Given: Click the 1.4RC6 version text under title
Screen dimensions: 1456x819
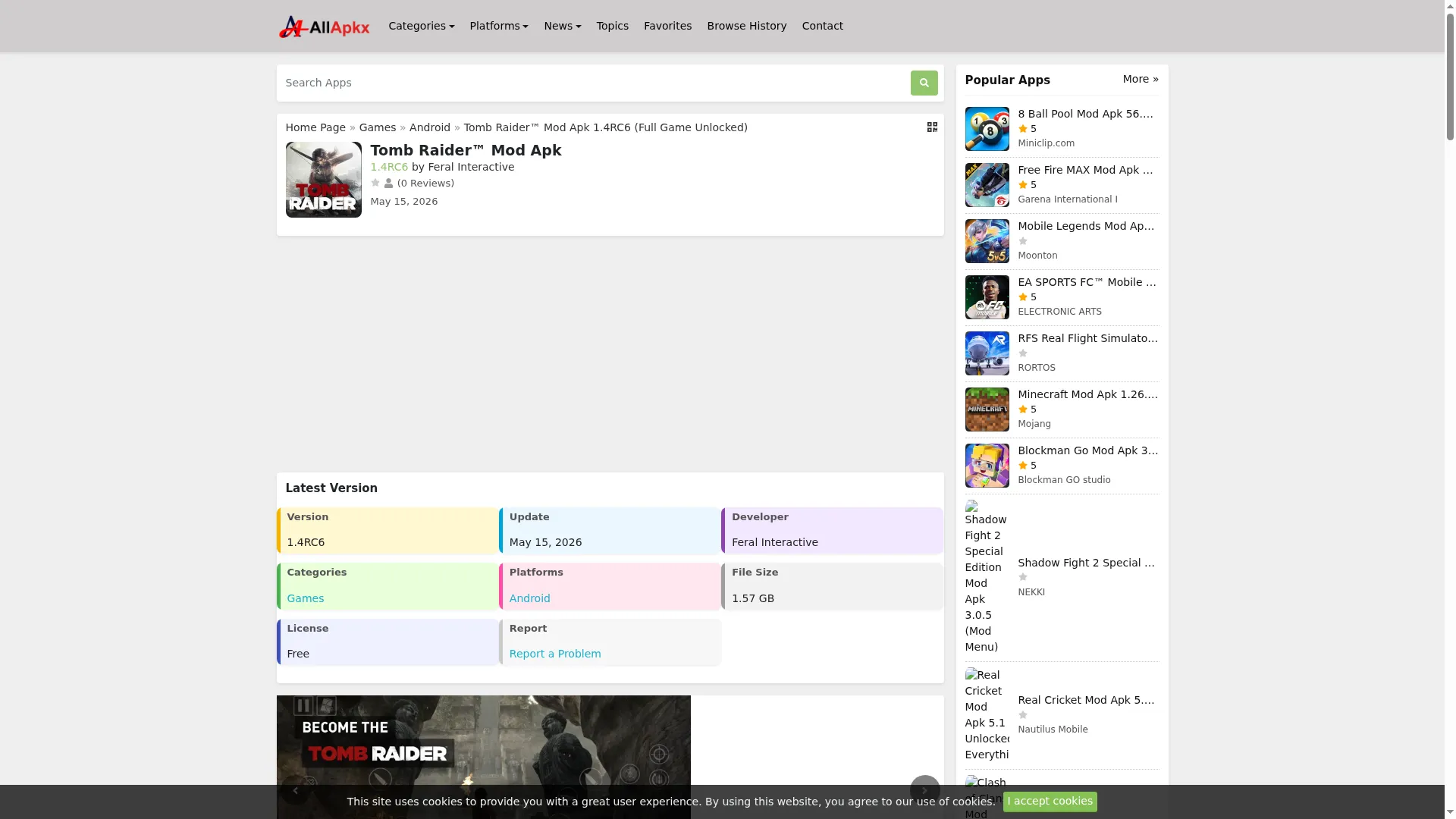Looking at the screenshot, I should [x=389, y=167].
